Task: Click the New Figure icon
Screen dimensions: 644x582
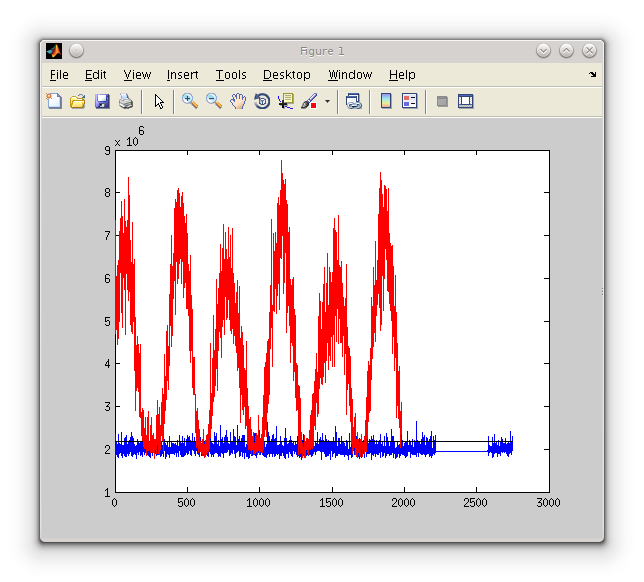Action: point(54,101)
